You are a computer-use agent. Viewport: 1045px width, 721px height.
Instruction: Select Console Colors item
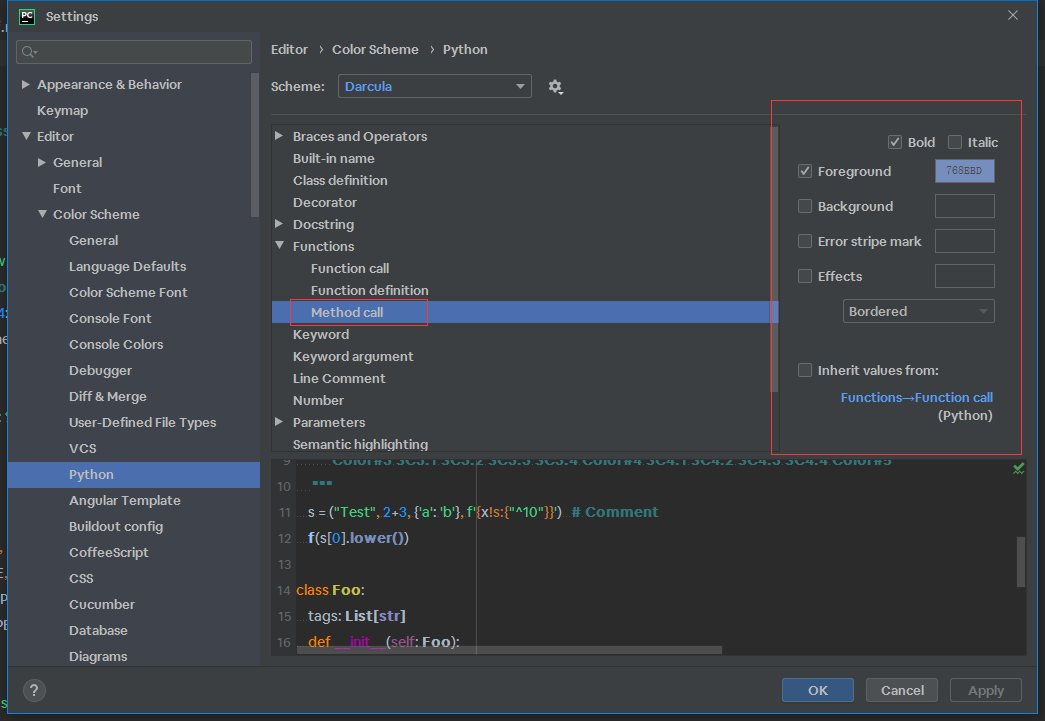116,345
